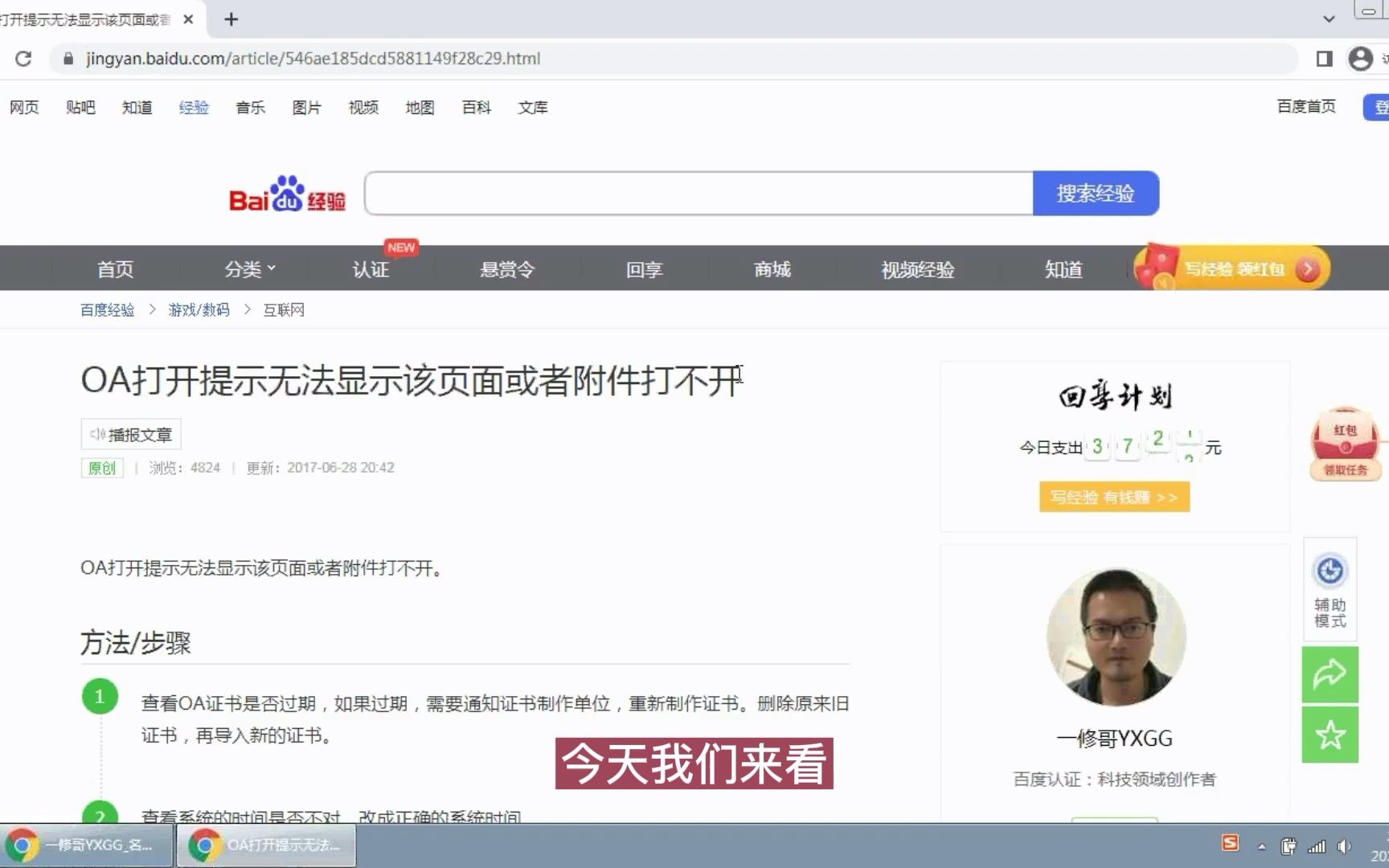Click the red envelope 领取任务 icon
Screen dimensions: 1389x868
click(1346, 444)
